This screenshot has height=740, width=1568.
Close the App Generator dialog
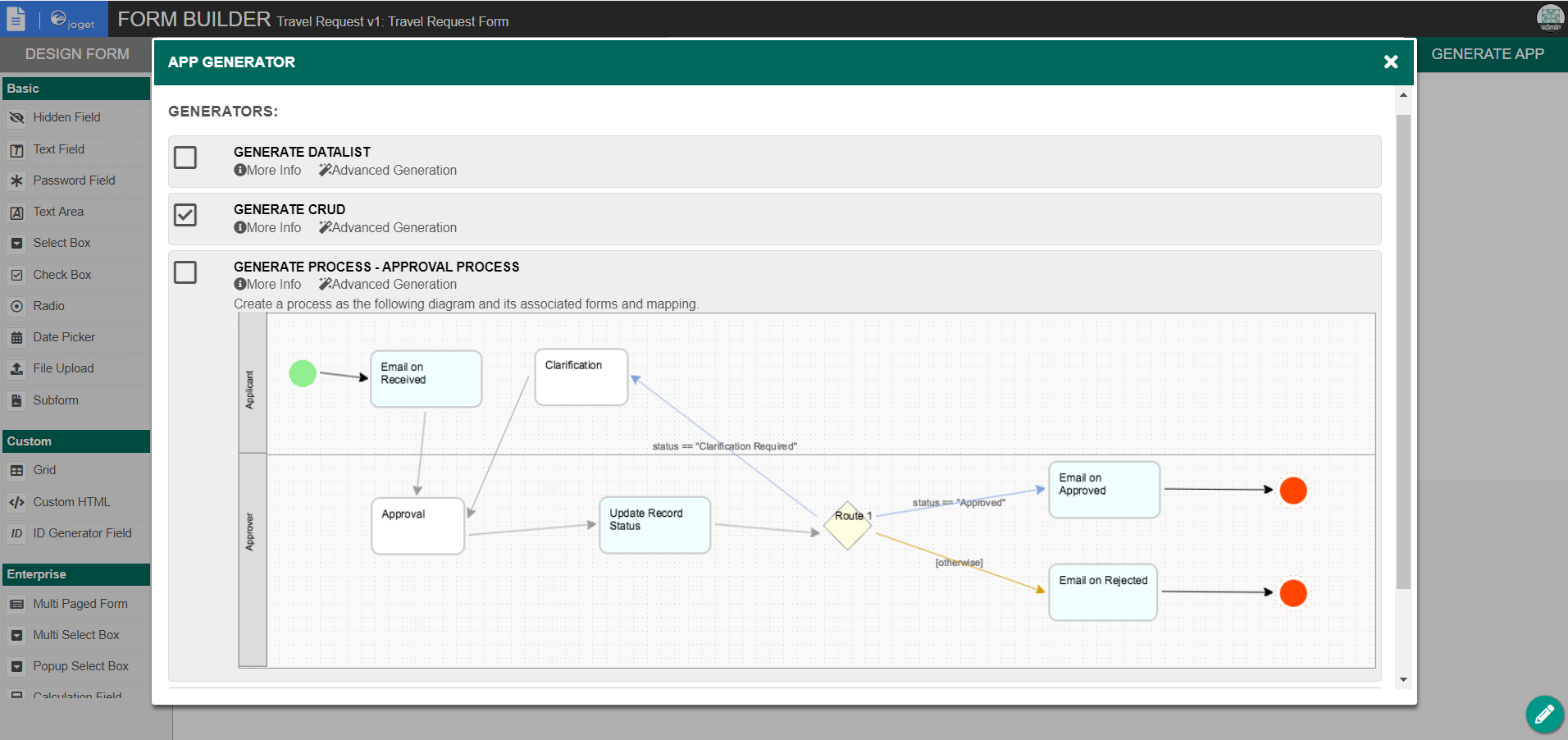pos(1390,62)
